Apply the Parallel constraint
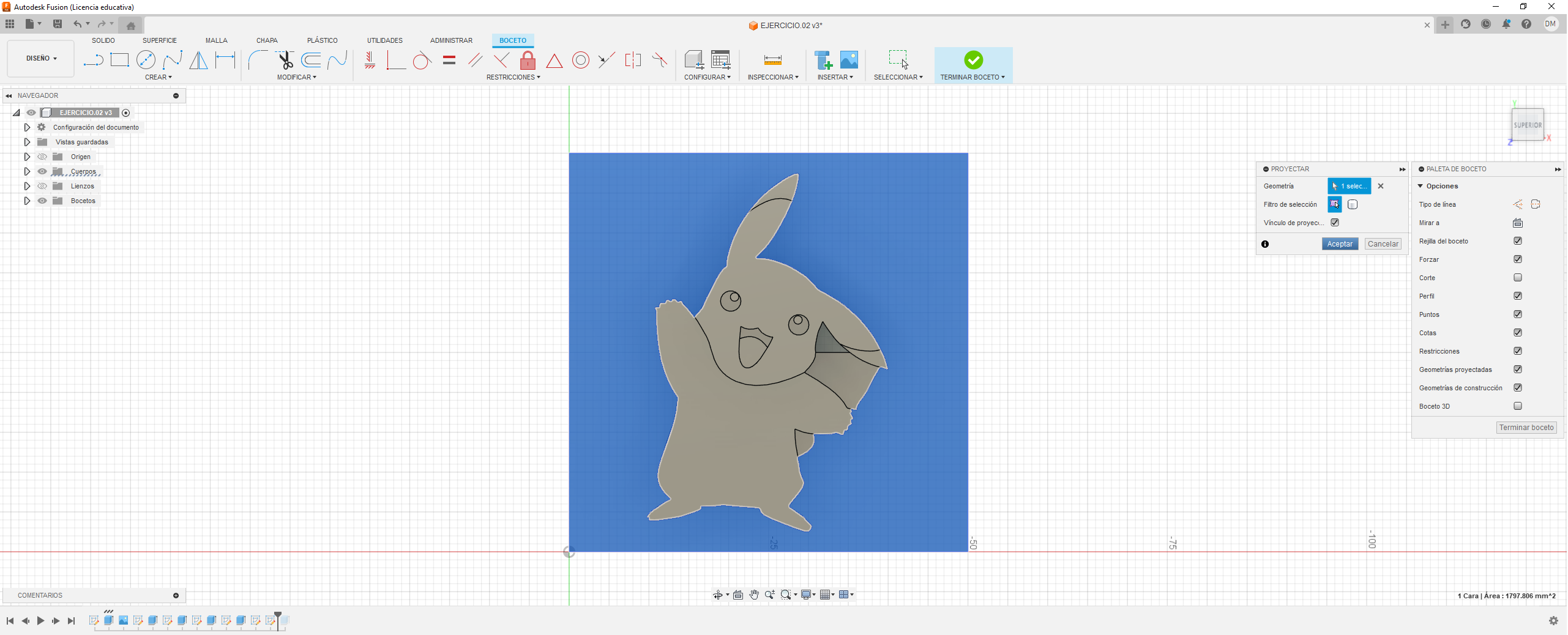This screenshot has height=635, width=1568. (x=475, y=60)
